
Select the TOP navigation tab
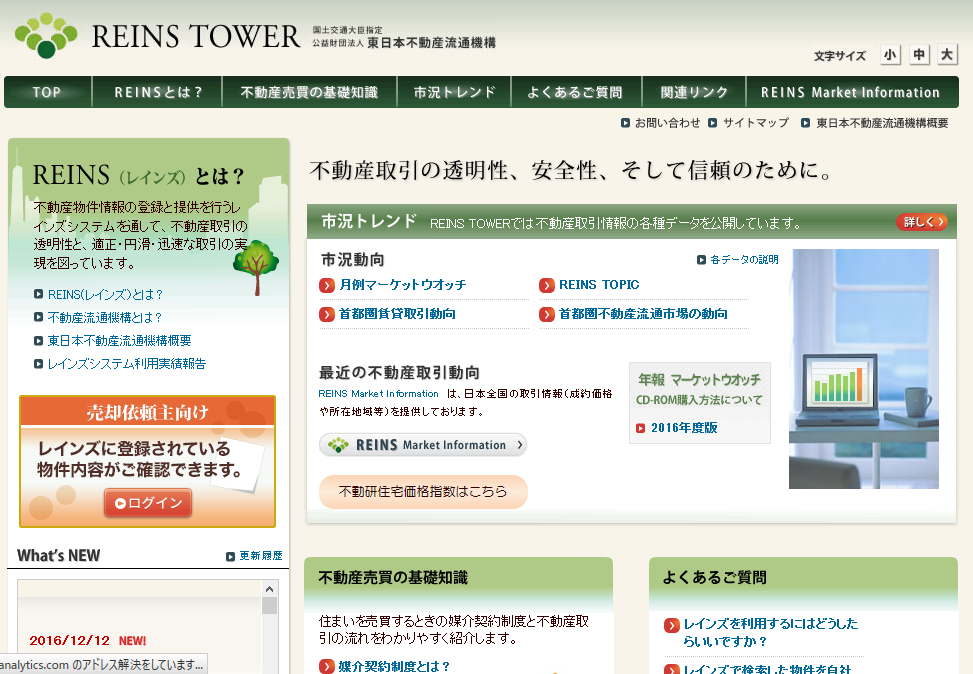pos(46,91)
